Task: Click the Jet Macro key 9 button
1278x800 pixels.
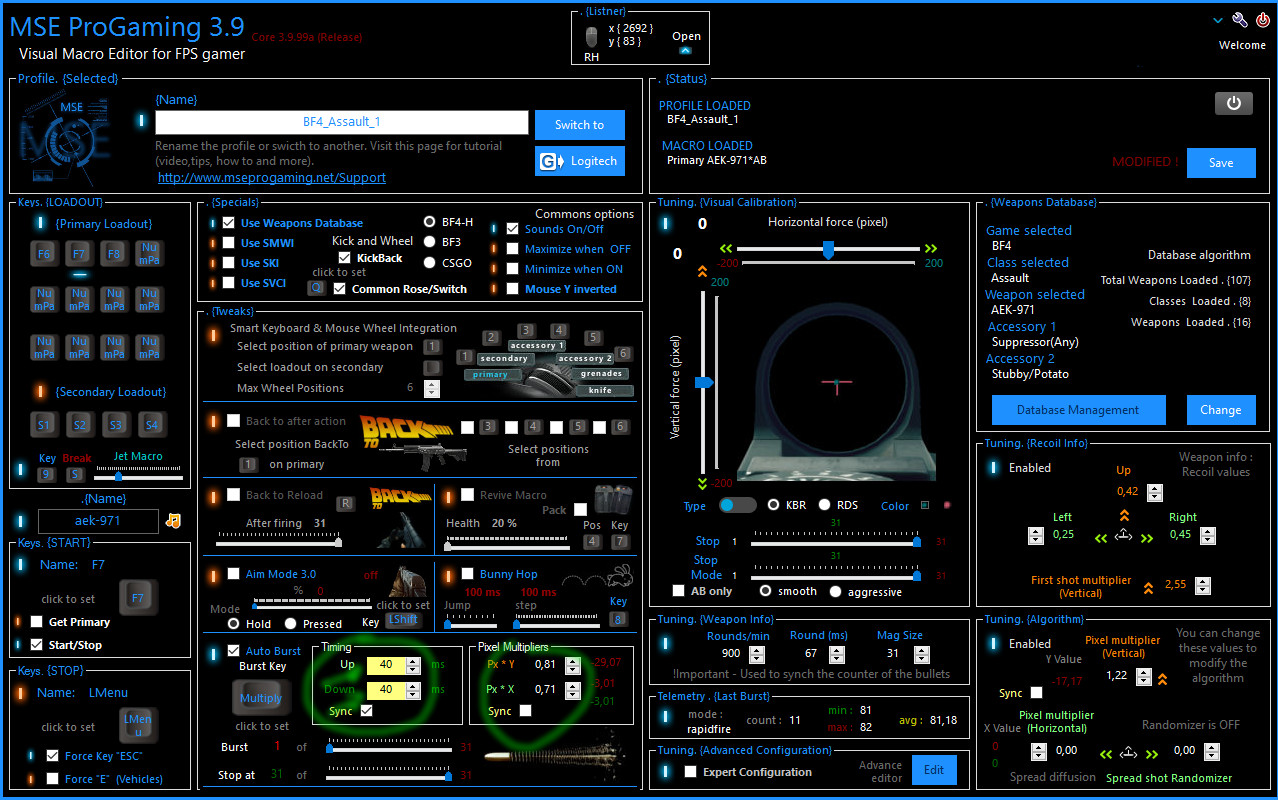Action: point(46,475)
